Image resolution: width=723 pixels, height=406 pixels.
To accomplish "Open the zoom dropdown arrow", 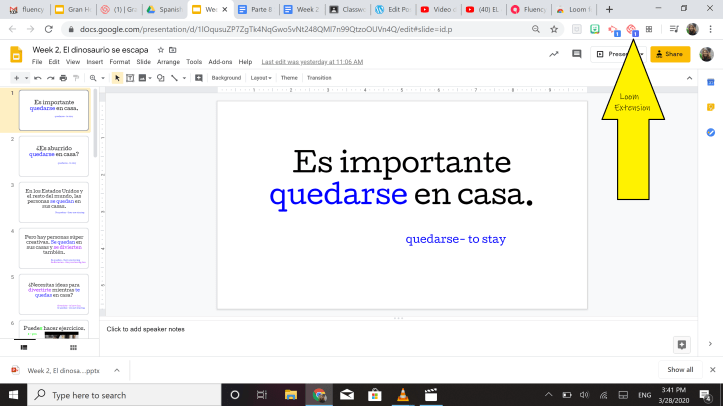I will [103, 77].
